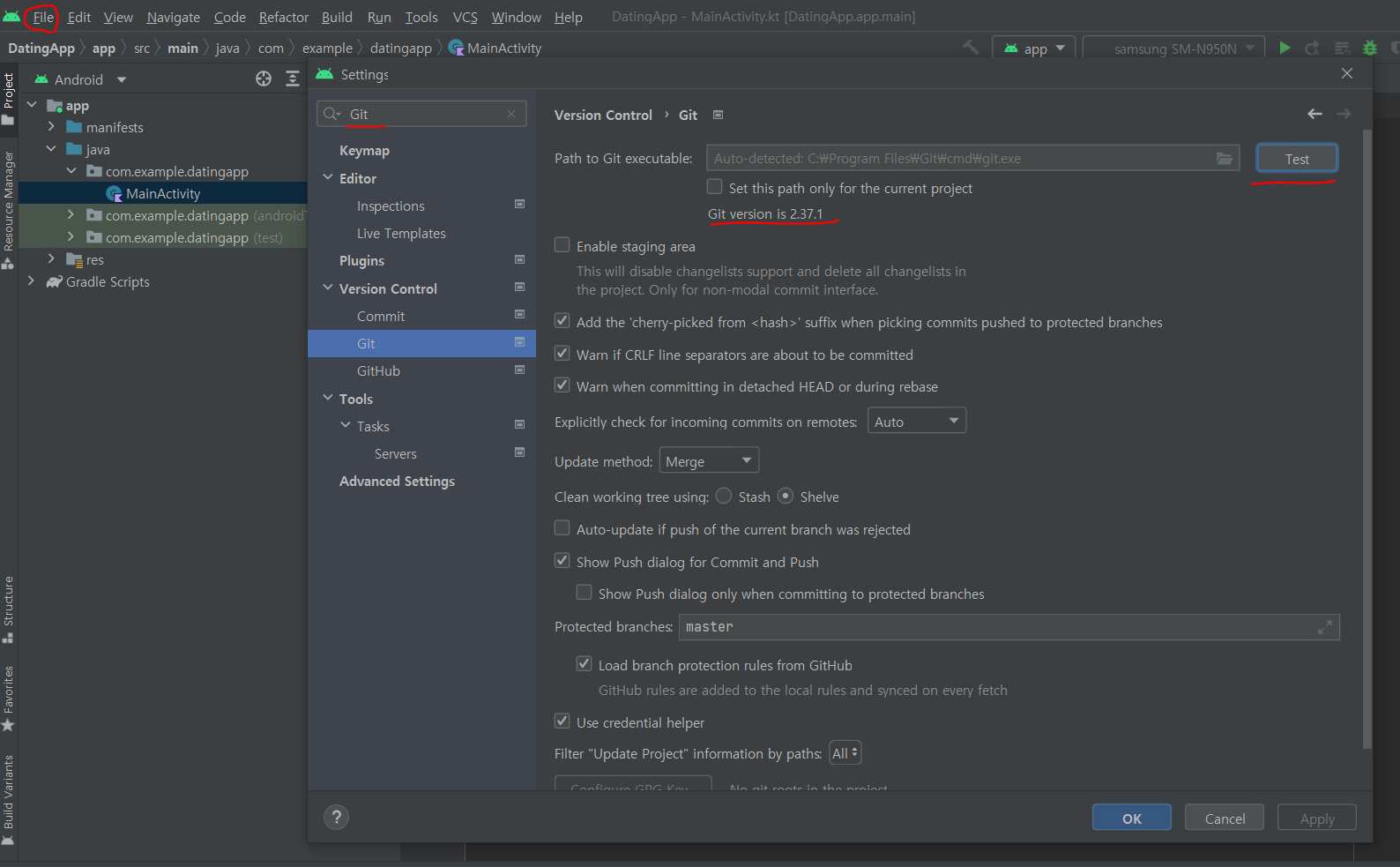
Task: Click the folder browse icon in Git path field
Action: point(1225,159)
